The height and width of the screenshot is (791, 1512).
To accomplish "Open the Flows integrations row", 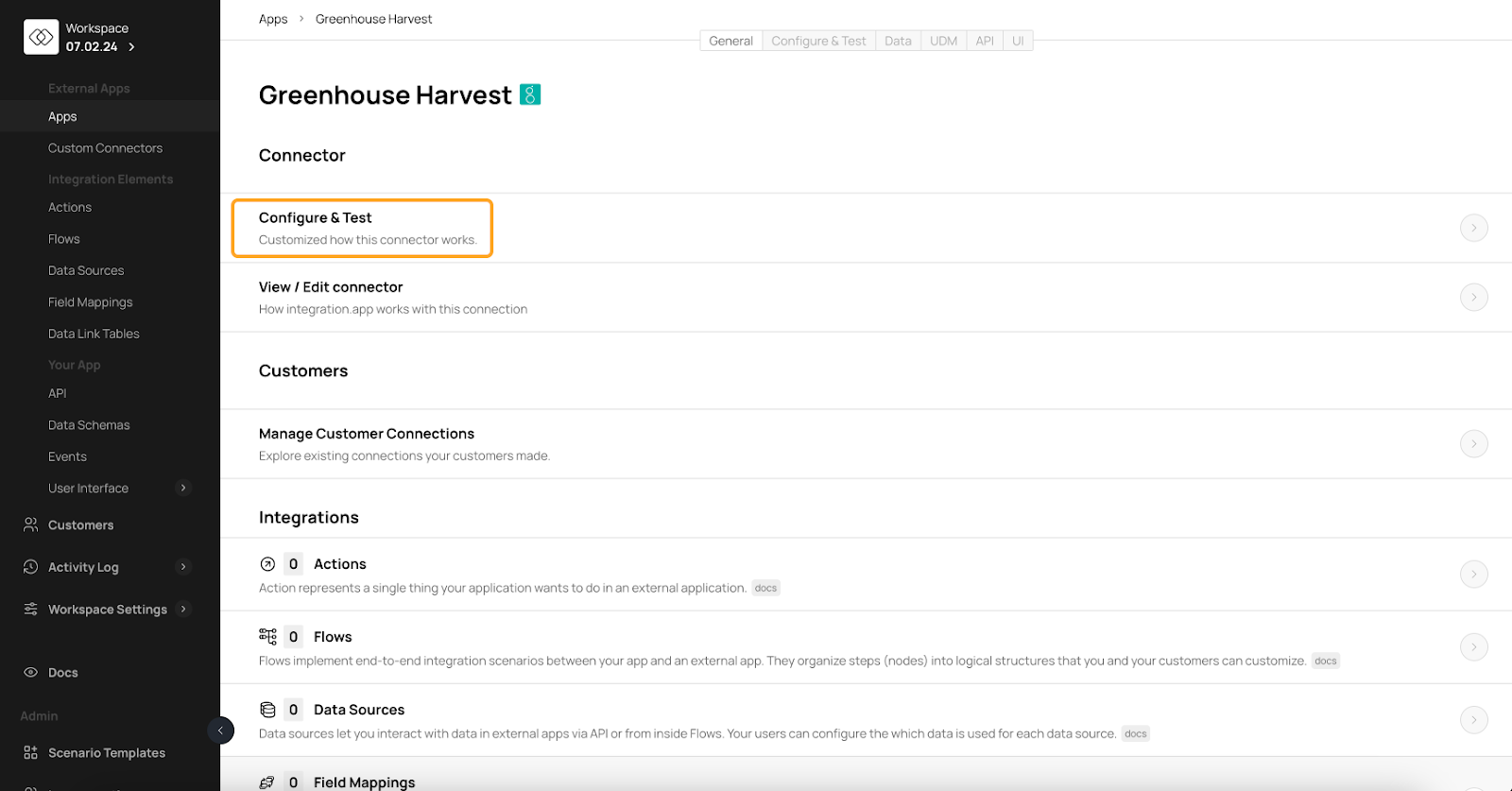I will pos(866,646).
